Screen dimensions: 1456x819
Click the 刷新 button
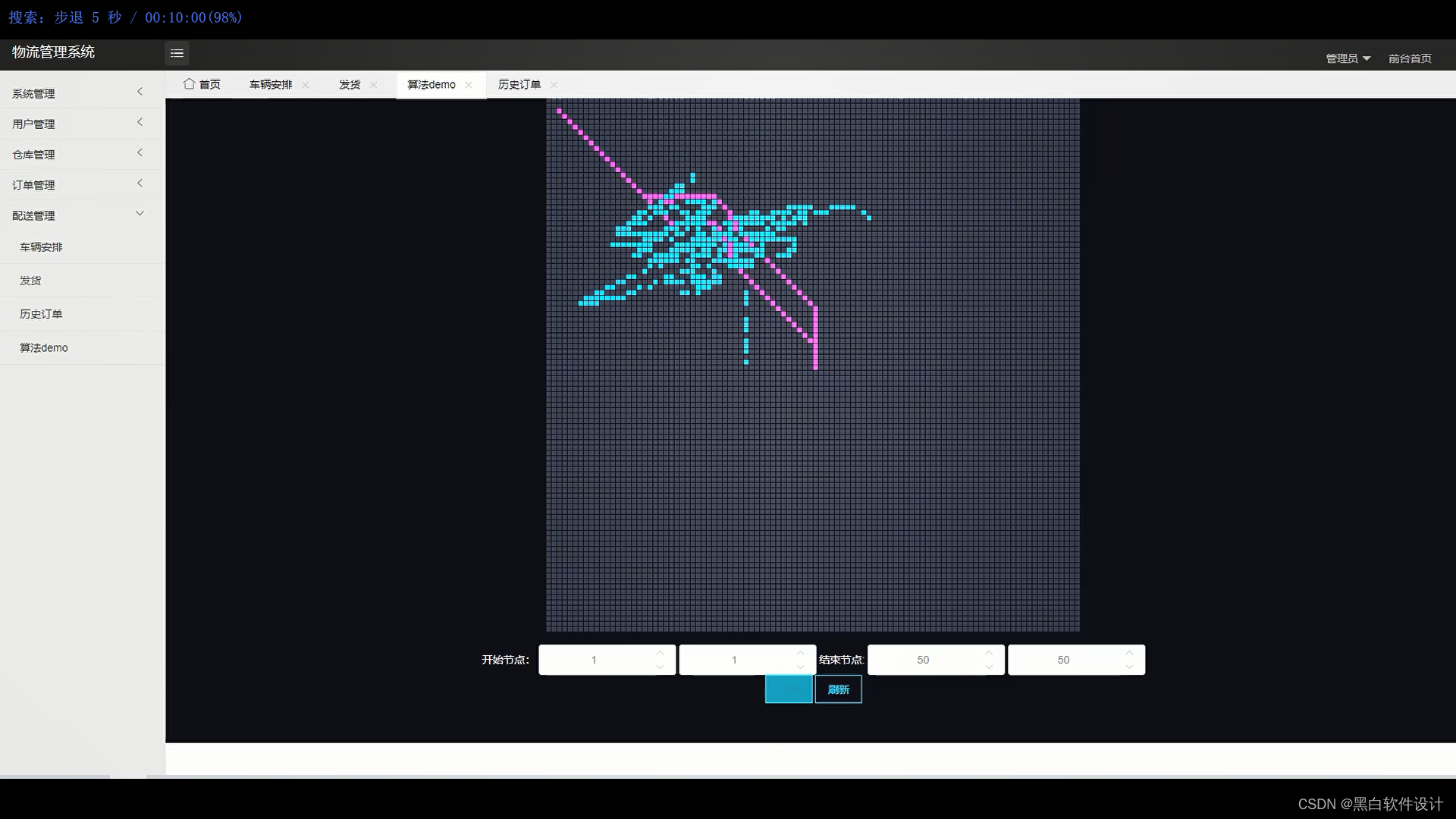tap(838, 689)
